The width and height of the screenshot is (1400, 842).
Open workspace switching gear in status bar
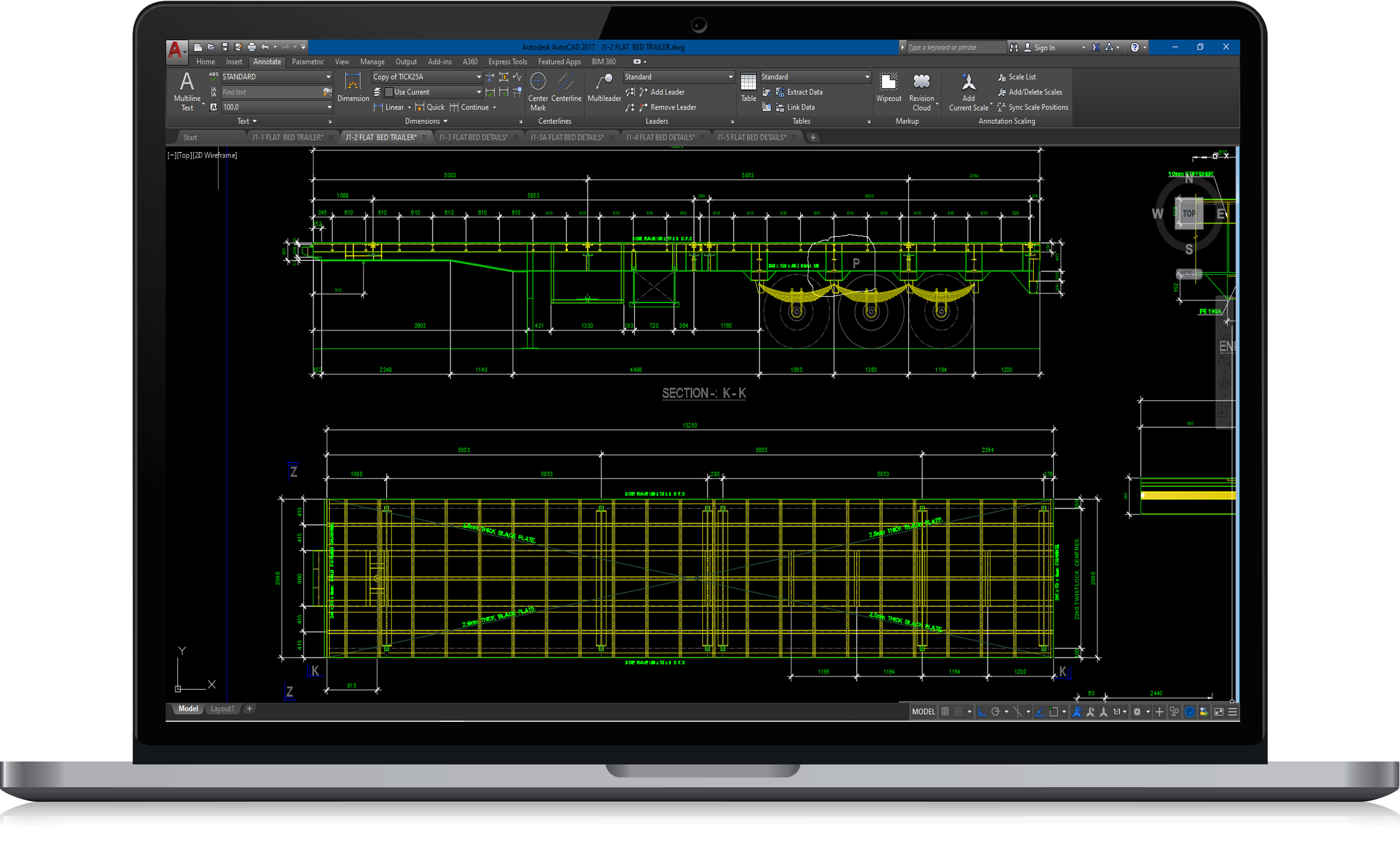(1137, 711)
